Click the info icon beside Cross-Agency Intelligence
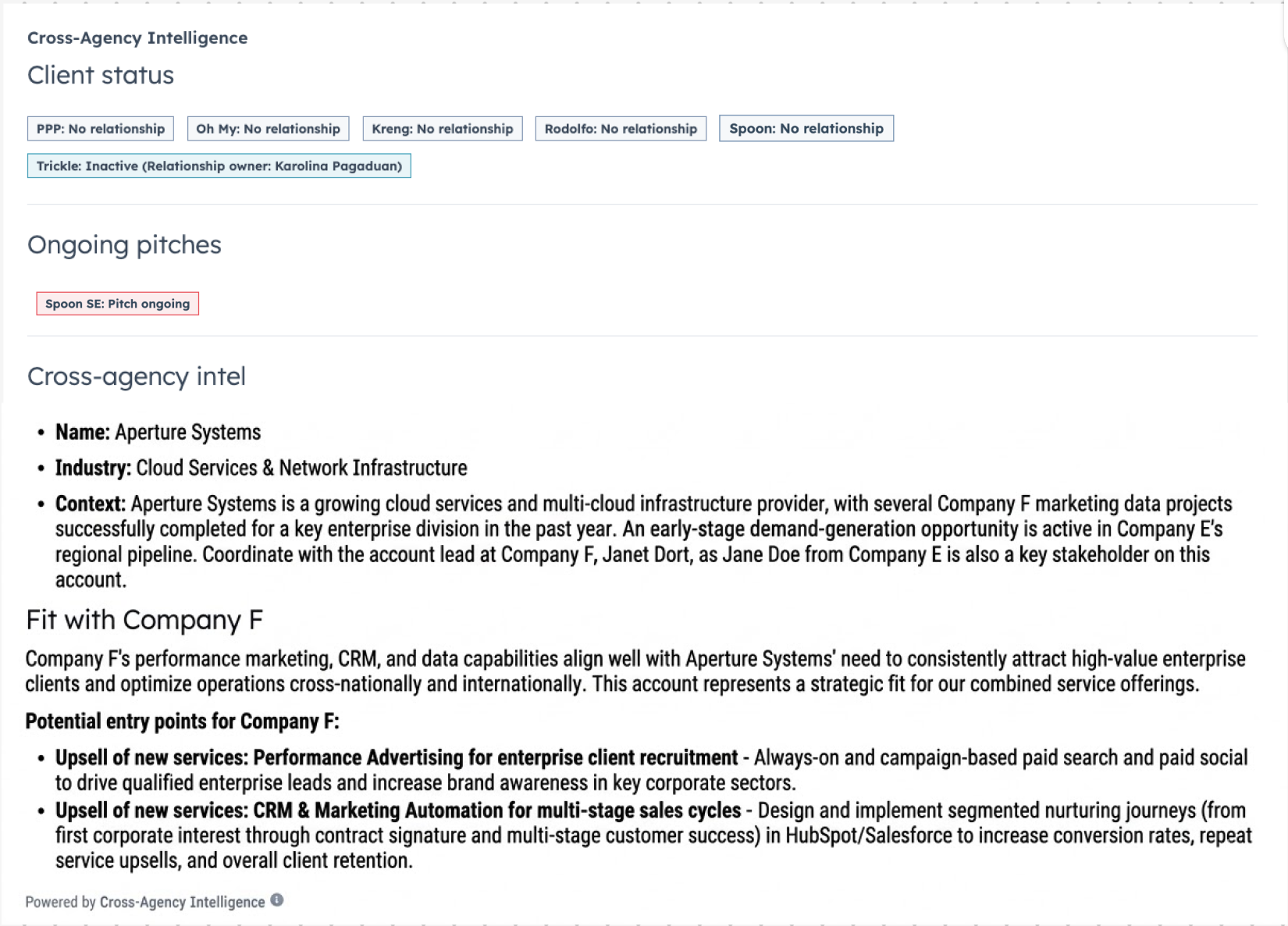The width and height of the screenshot is (1288, 926). click(x=277, y=900)
